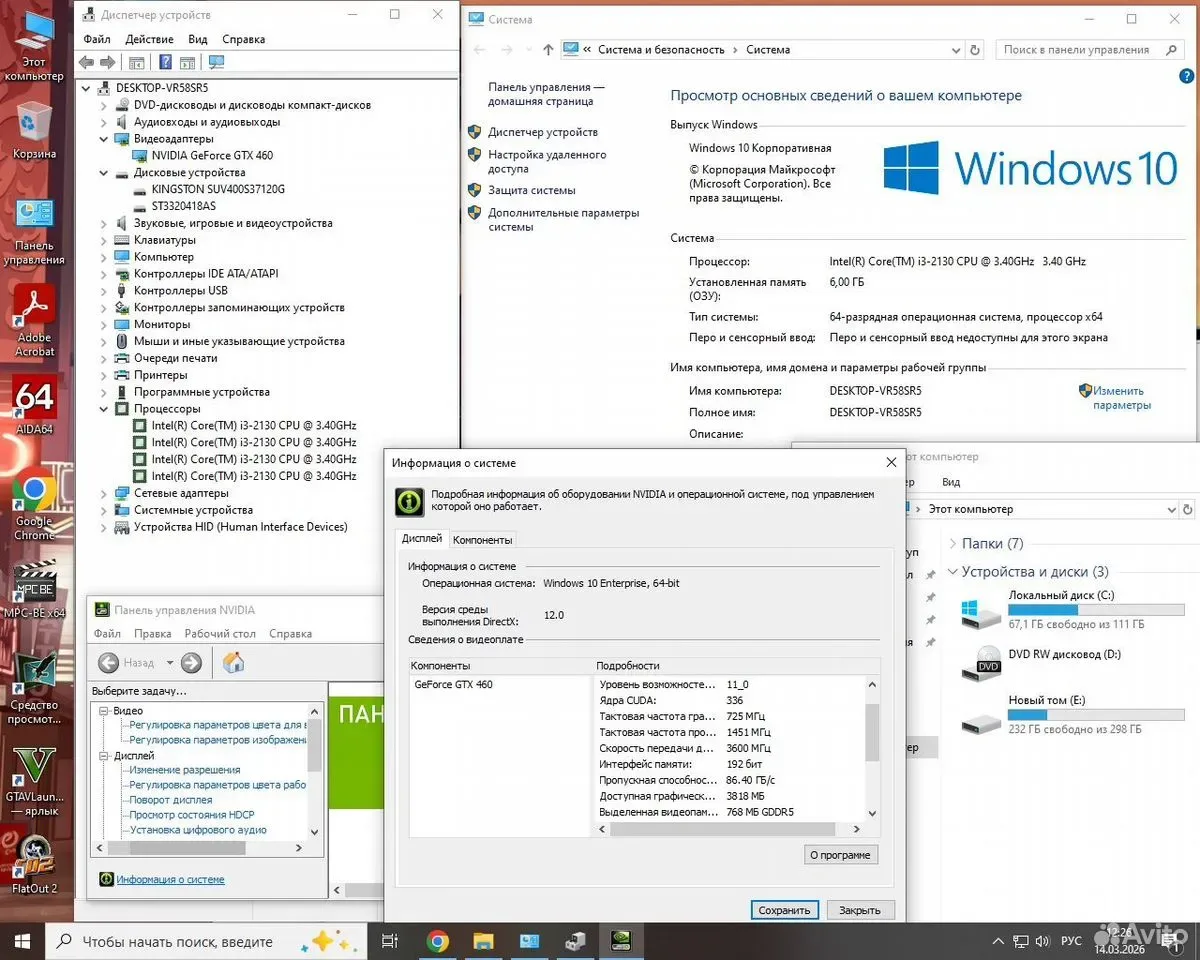Click Закрыть button
The image size is (1200, 960).
(860, 910)
